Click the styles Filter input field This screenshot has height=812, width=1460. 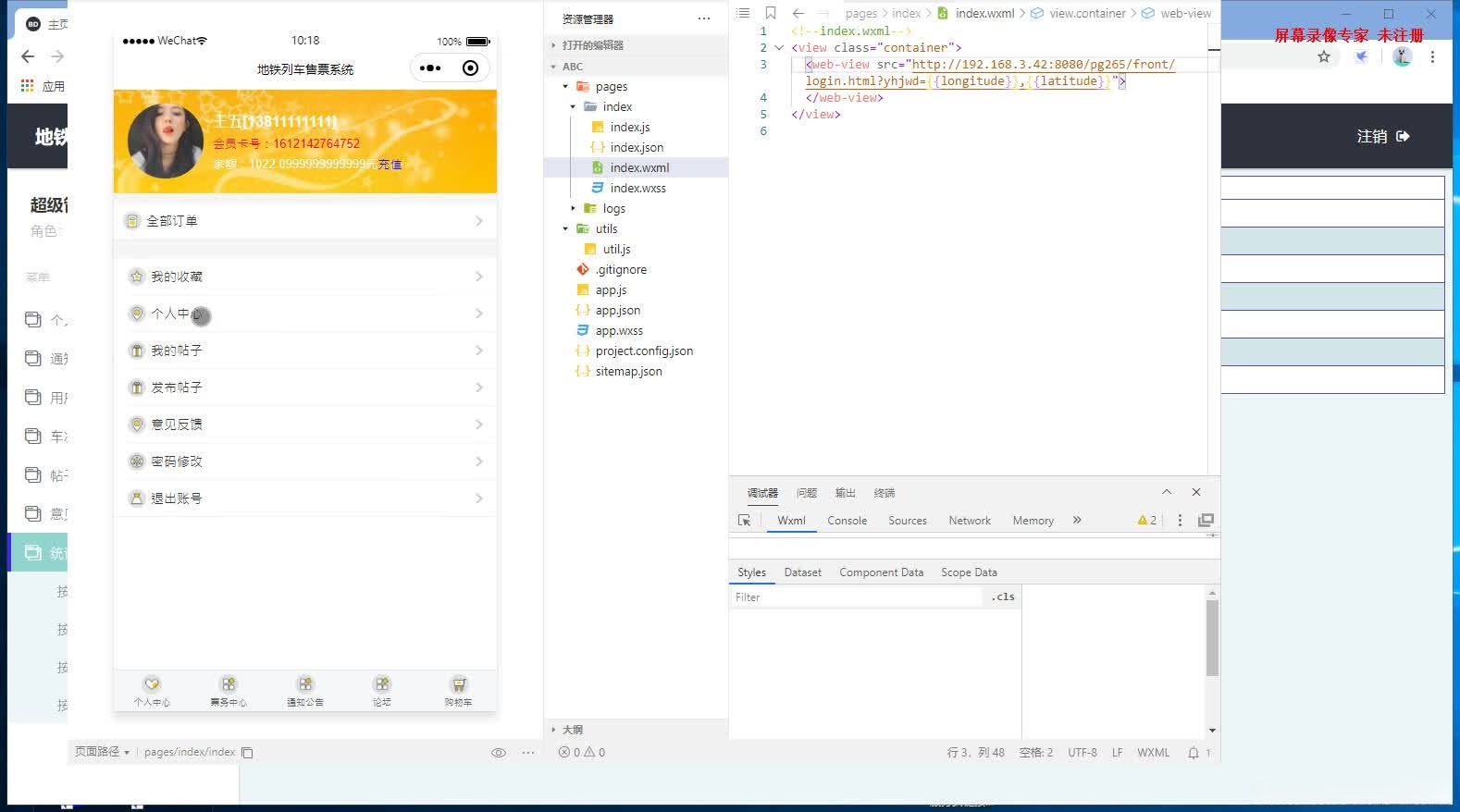[x=856, y=597]
